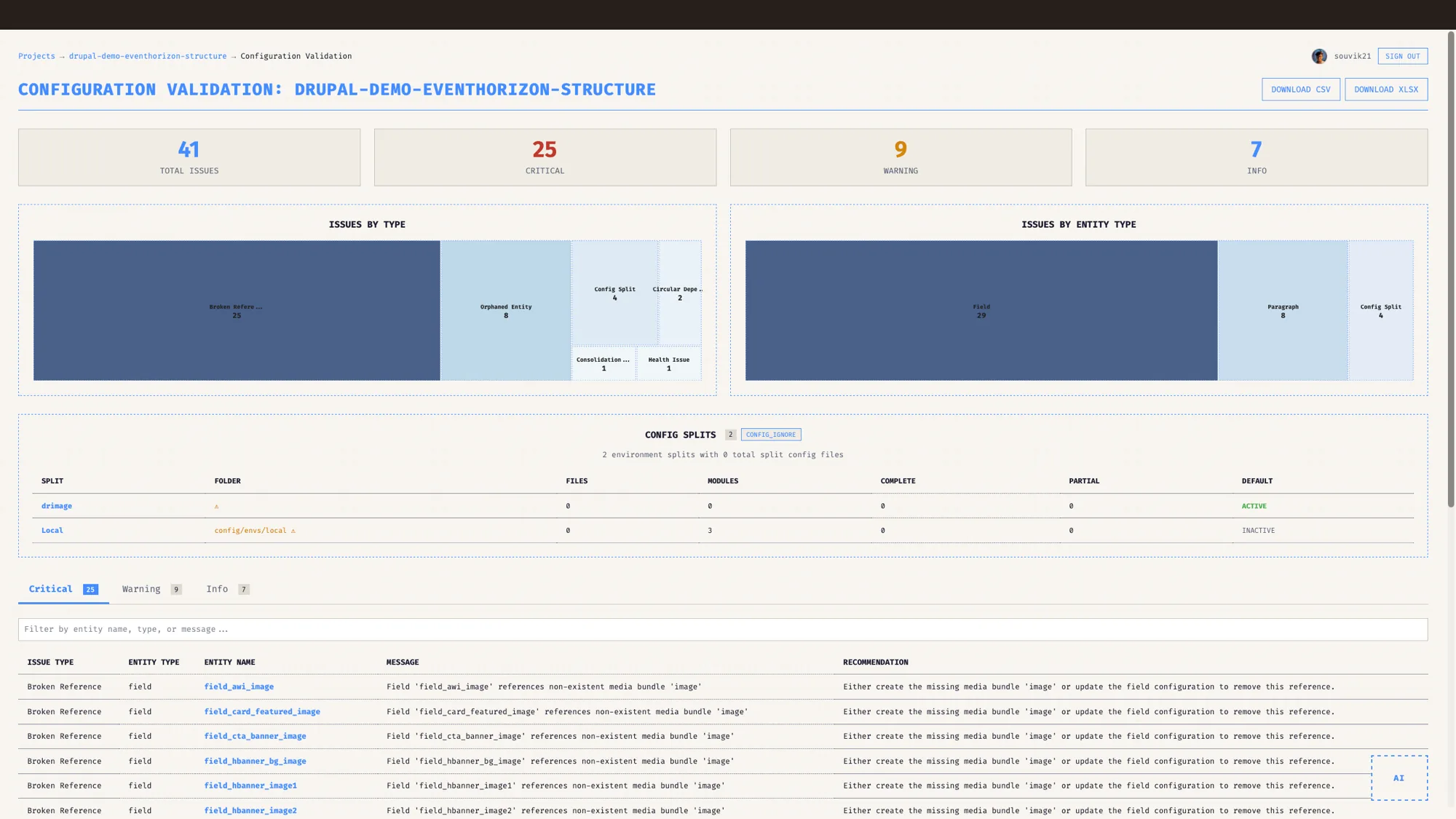The height and width of the screenshot is (819, 1456).
Task: Open the Local split link
Action: (52, 531)
